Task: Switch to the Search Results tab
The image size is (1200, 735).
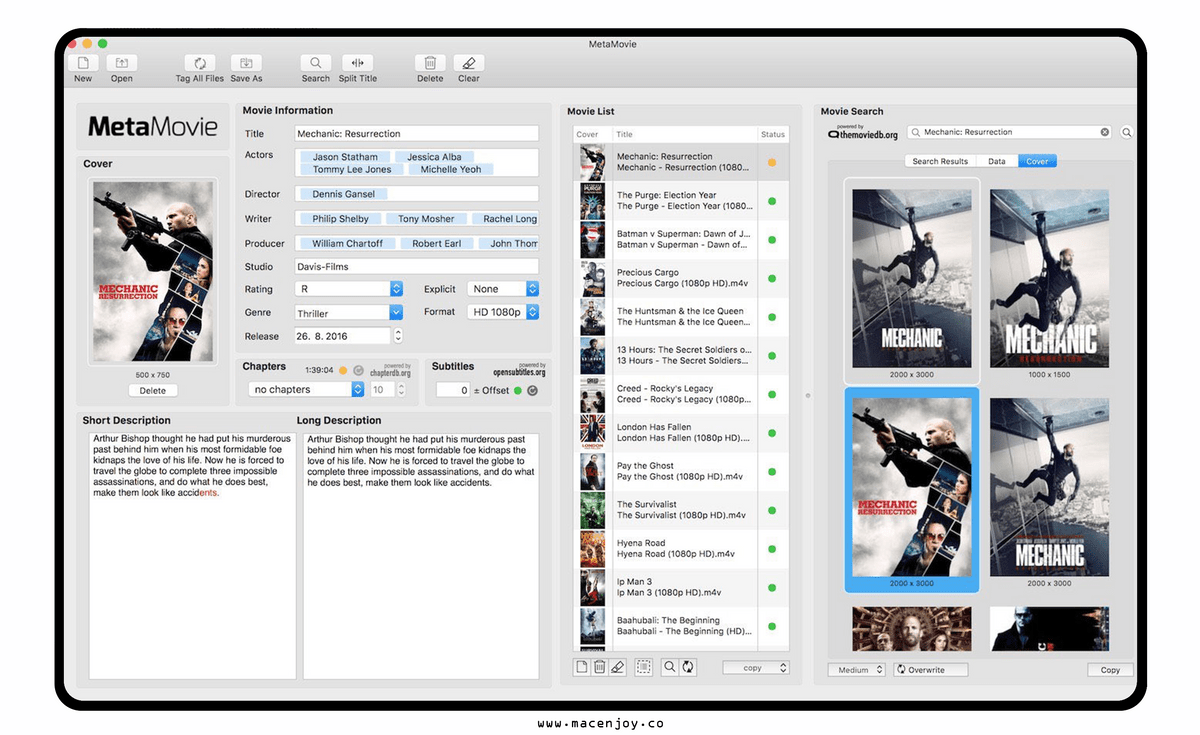Action: coord(940,161)
